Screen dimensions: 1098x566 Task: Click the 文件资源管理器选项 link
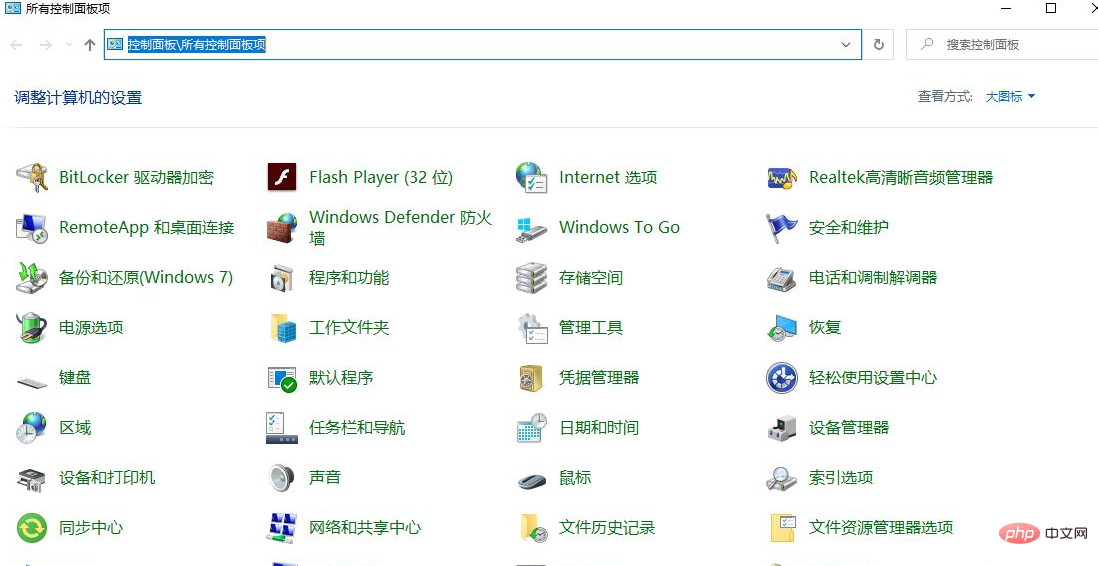click(x=881, y=527)
